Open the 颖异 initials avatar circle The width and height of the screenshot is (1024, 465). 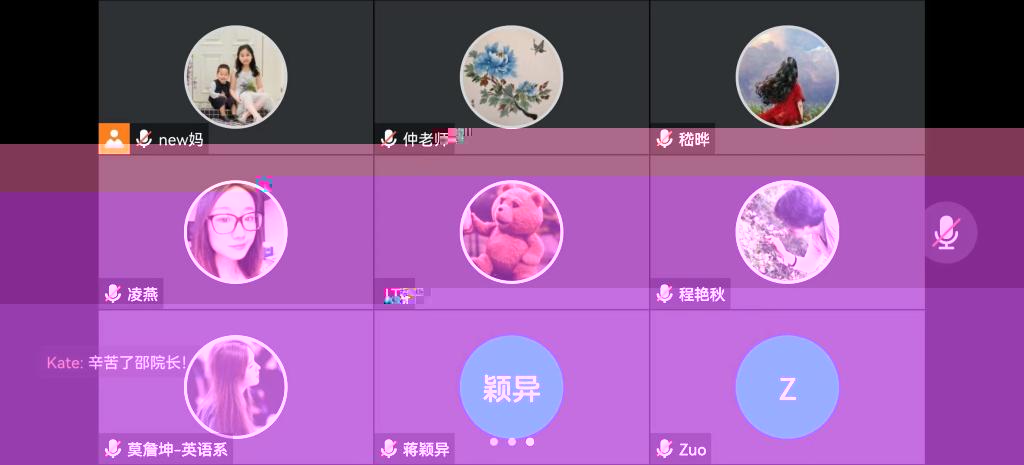511,387
